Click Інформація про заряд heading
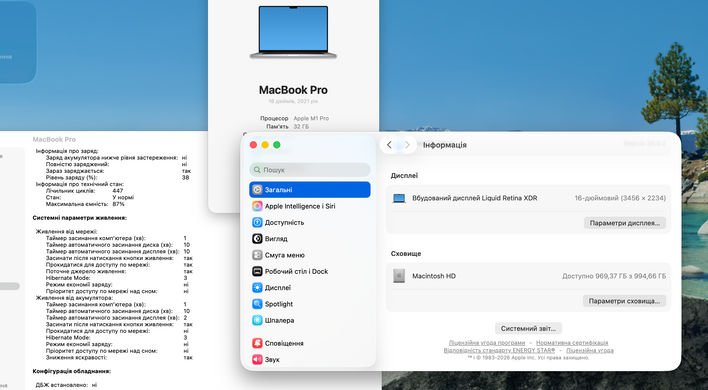This screenshot has width=708, height=390. (x=67, y=151)
